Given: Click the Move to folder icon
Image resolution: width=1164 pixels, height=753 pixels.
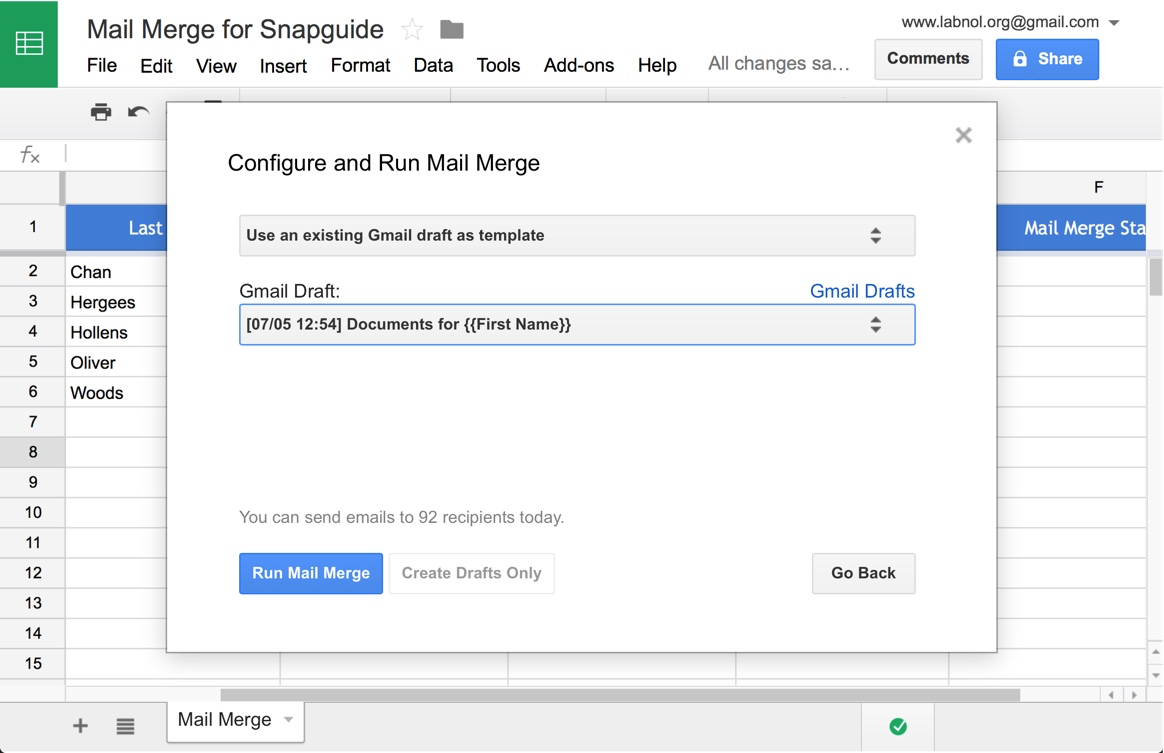Looking at the screenshot, I should 451,30.
